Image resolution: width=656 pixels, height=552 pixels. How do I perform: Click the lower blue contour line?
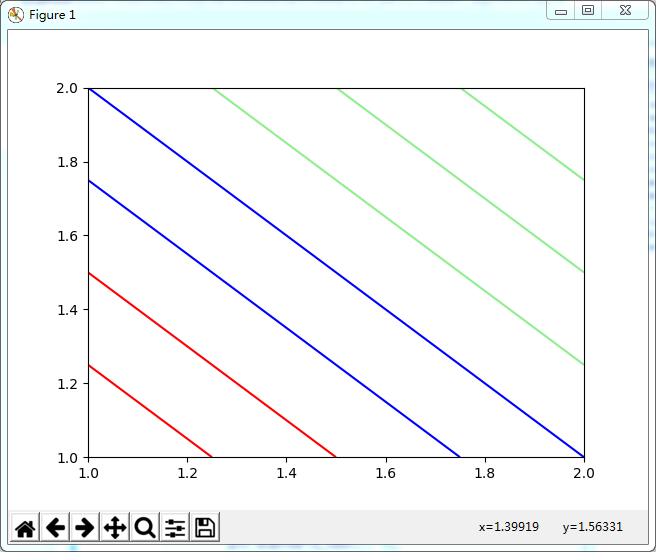pyautogui.click(x=274, y=319)
